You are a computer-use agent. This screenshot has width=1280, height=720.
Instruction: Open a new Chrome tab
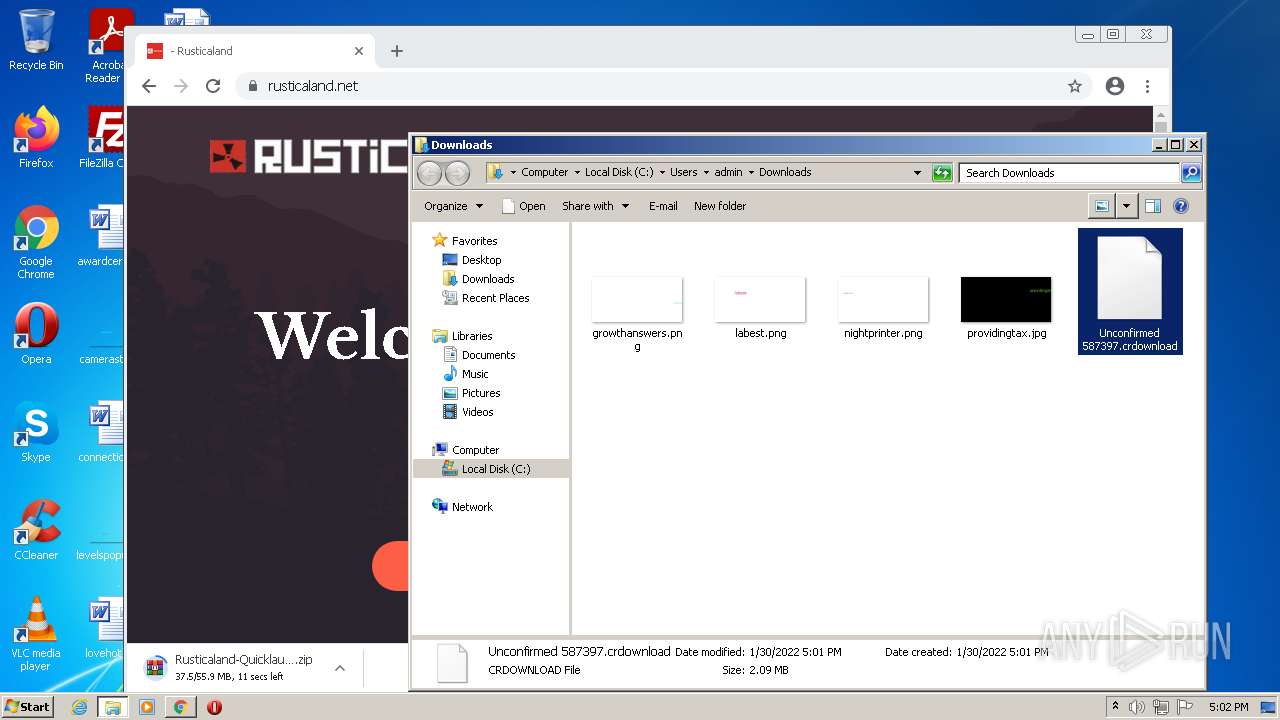tap(397, 51)
